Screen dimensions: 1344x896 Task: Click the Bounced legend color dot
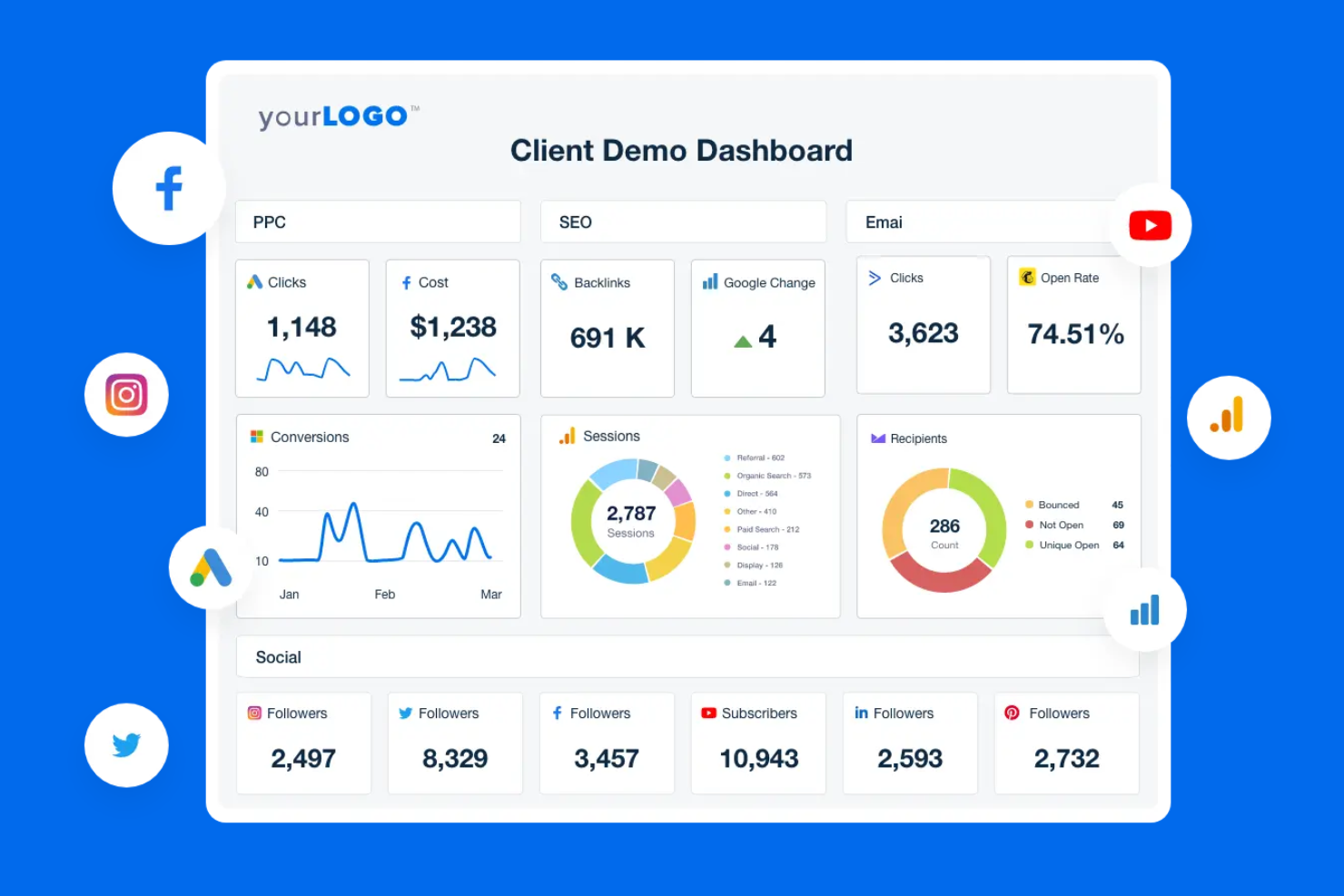click(x=1030, y=505)
